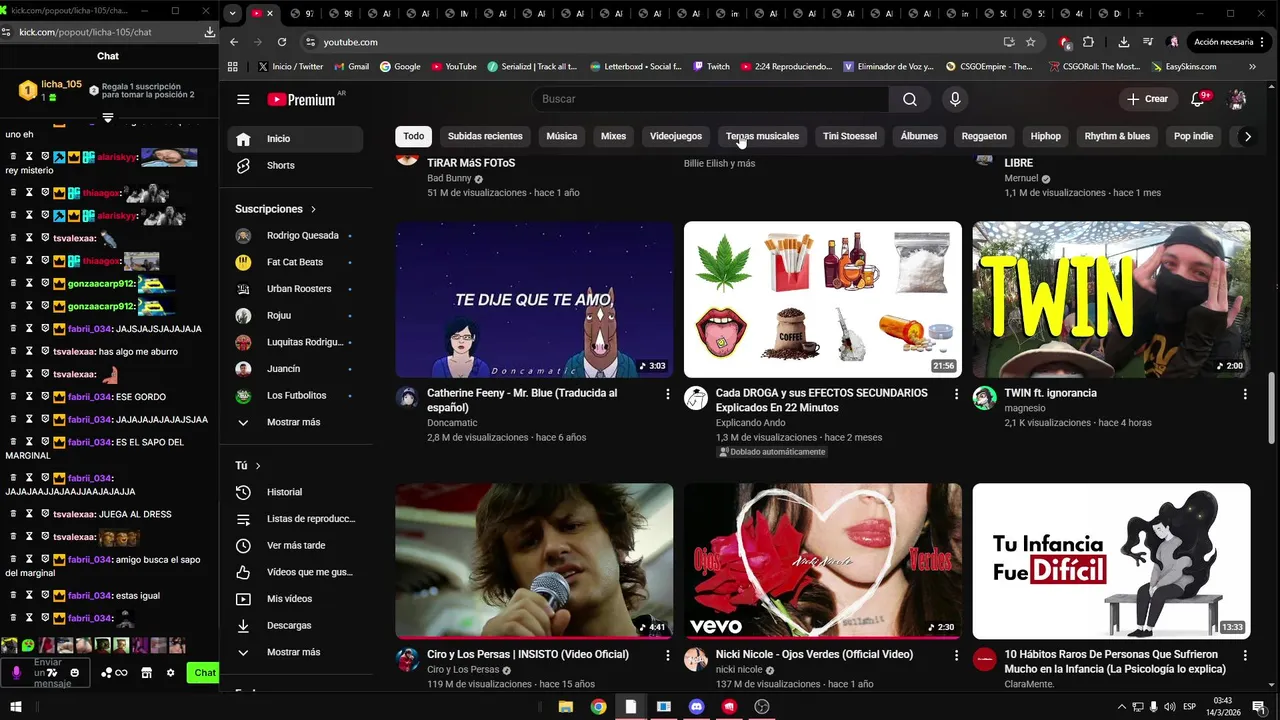Open Kick chat settings gear
The image size is (1280, 720).
point(171,673)
